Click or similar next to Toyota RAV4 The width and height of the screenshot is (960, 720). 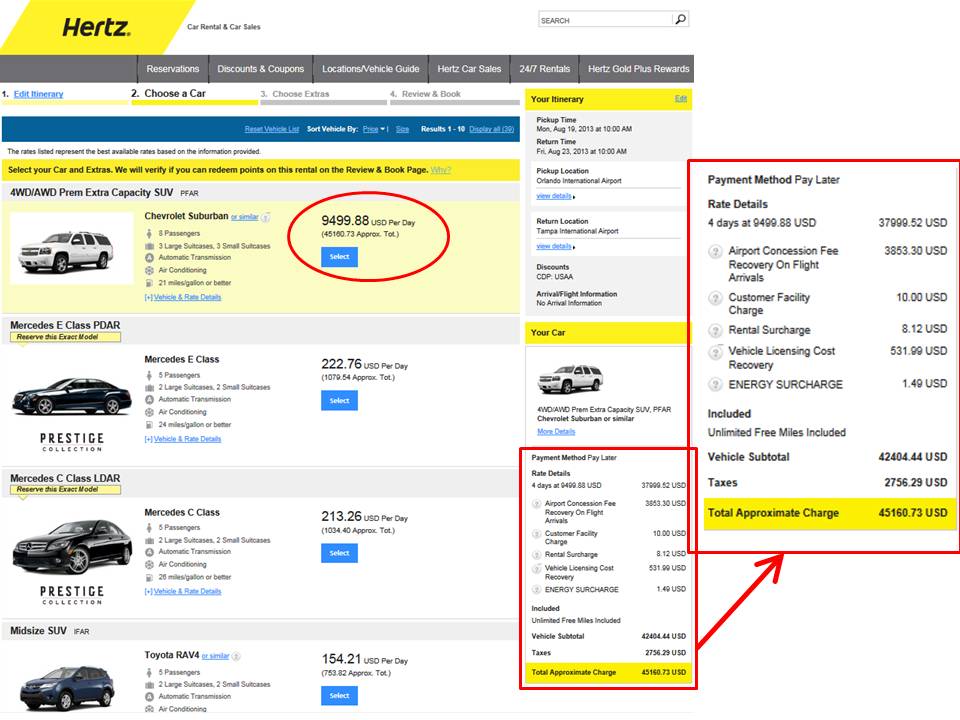tap(216, 656)
